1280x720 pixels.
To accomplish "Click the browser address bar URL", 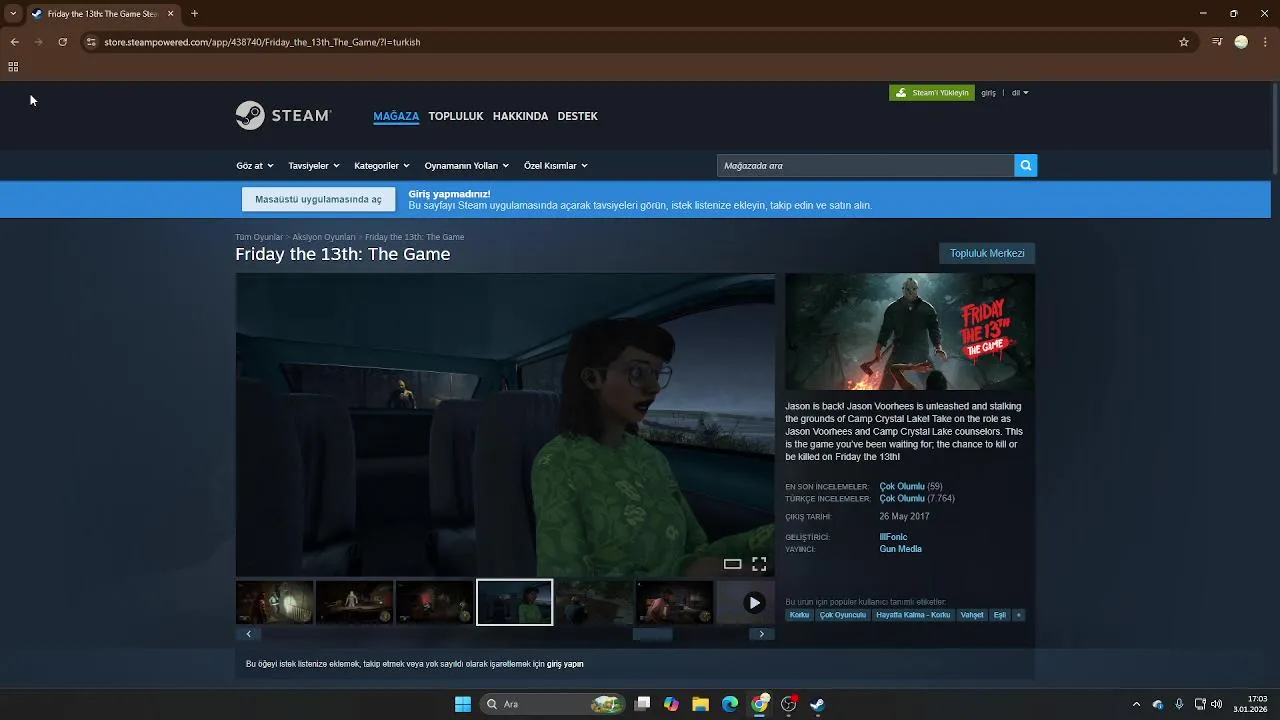I will (x=262, y=42).
